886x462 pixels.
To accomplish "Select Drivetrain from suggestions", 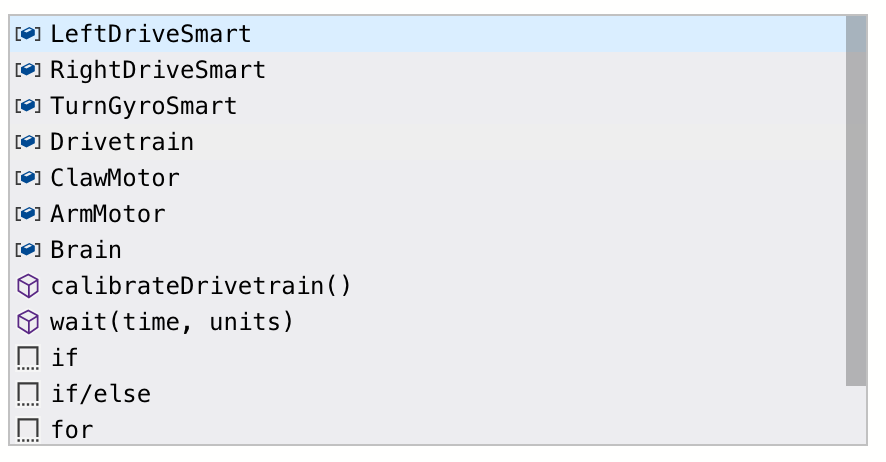I will 122,142.
